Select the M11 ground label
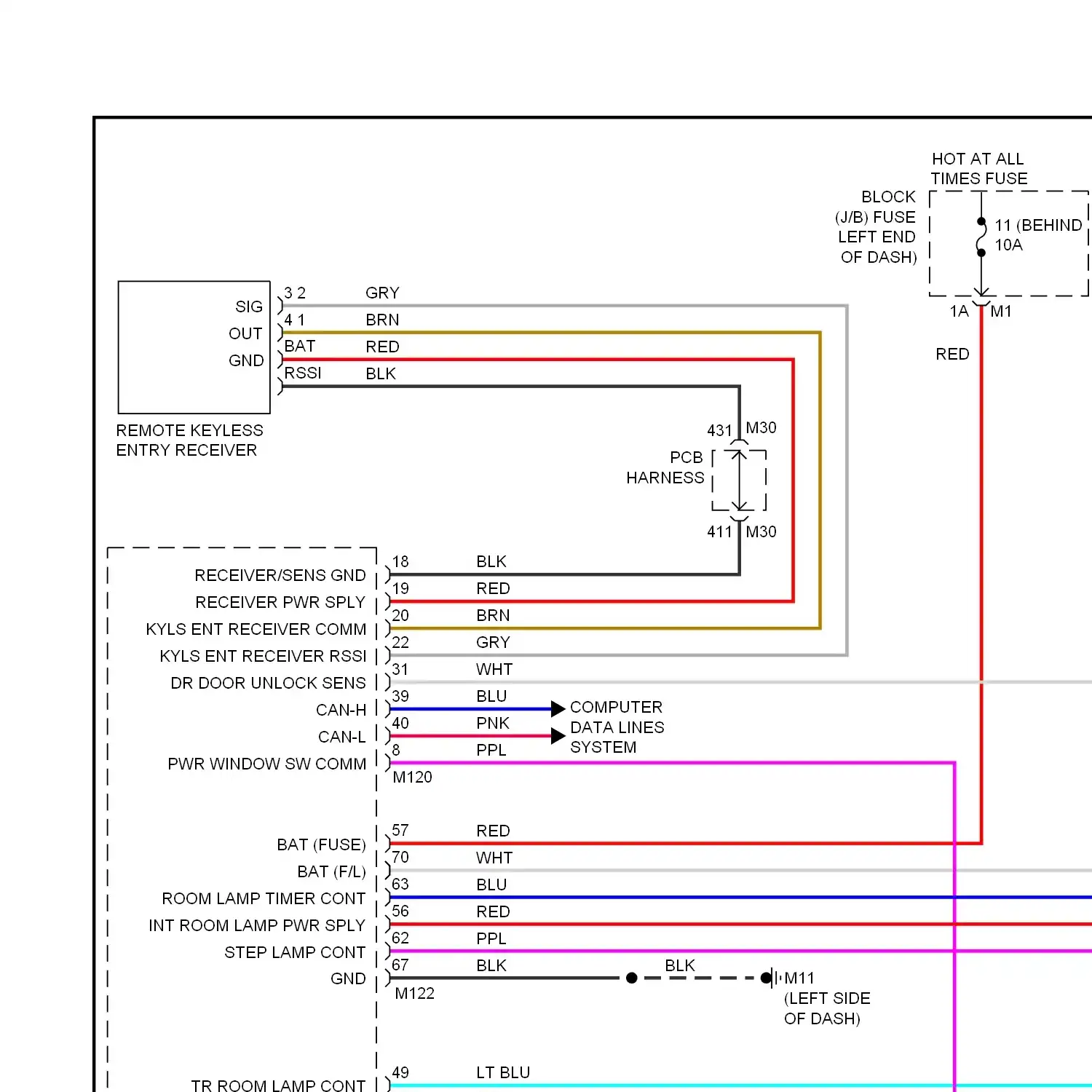1092x1092 pixels. click(799, 978)
